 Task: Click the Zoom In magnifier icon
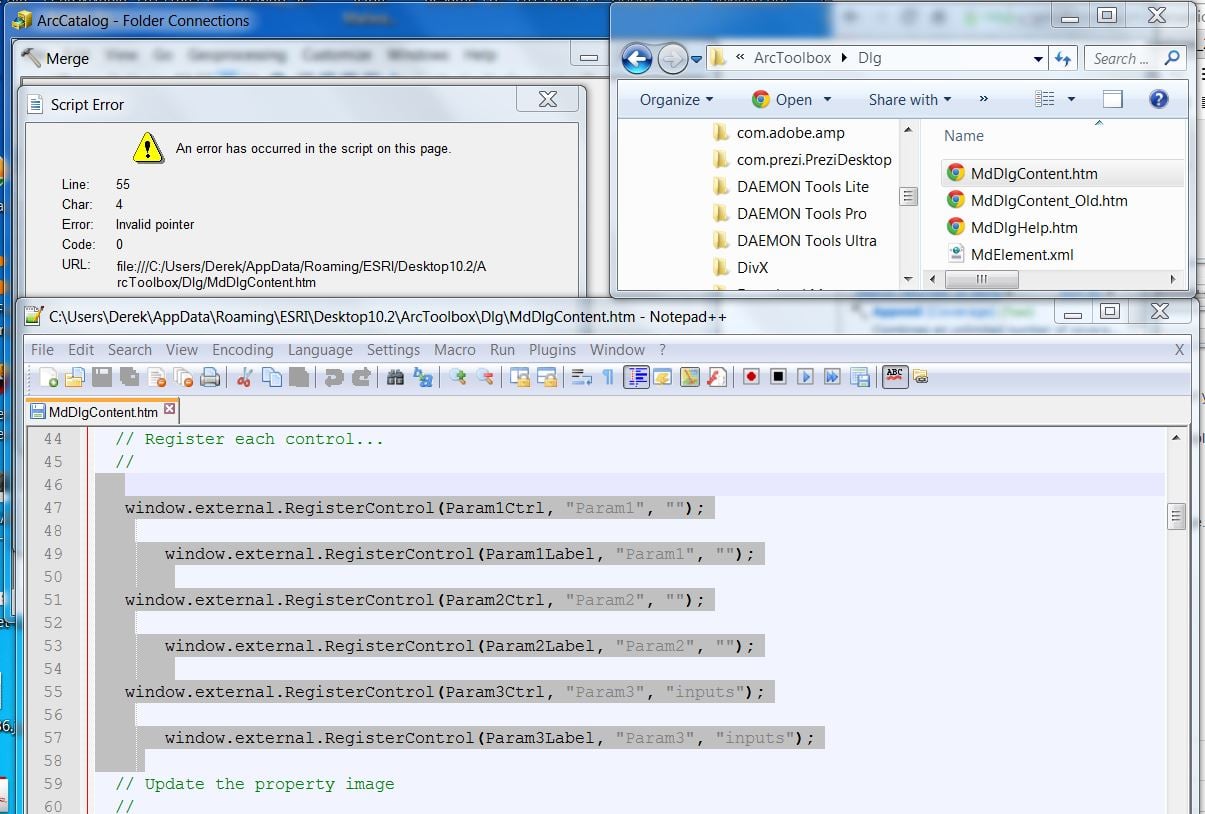pos(457,377)
